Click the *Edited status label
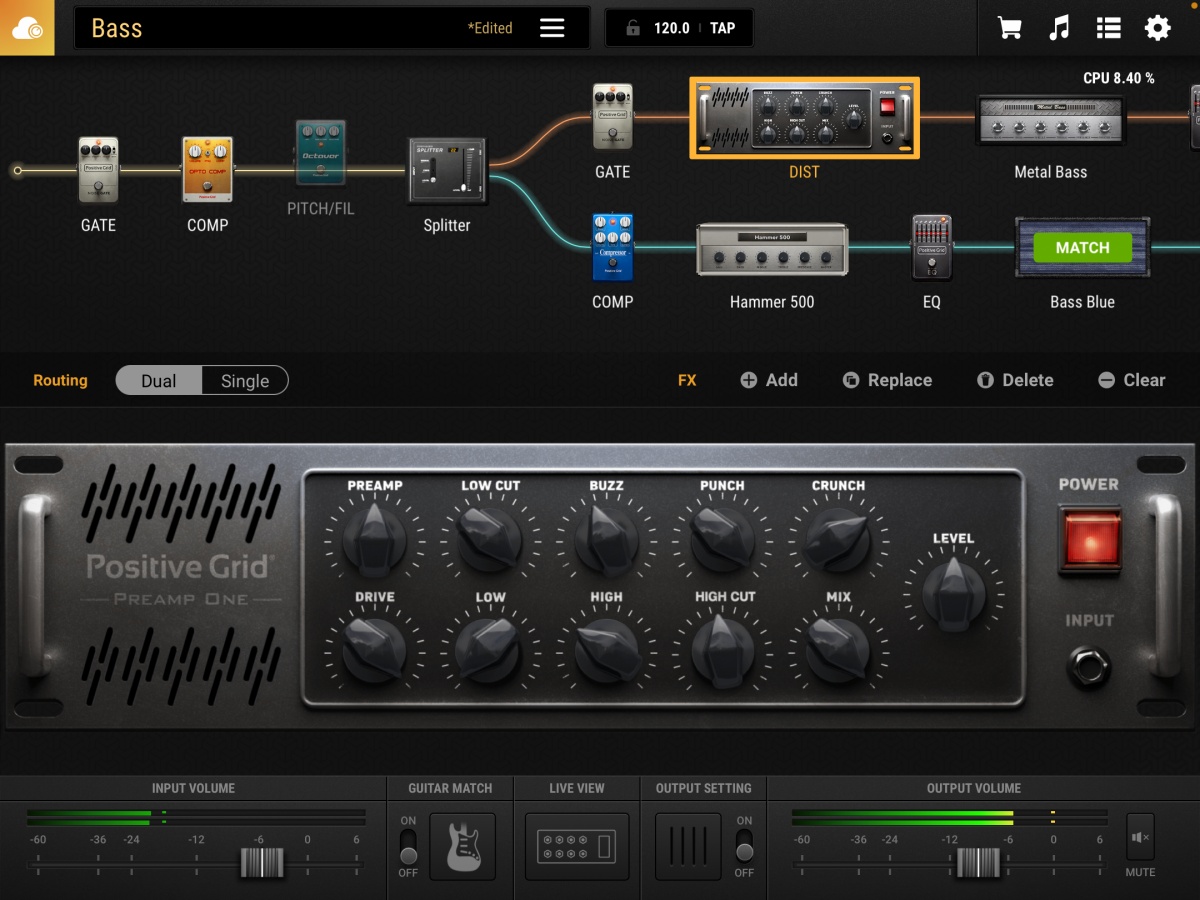Image resolution: width=1200 pixels, height=900 pixels. point(490,28)
